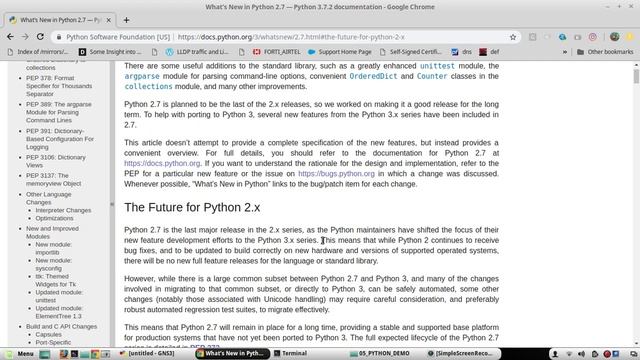Select the What's New in Python 2.7 tab
Image resolution: width=640 pixels, height=360 pixels.
(x=60, y=20)
